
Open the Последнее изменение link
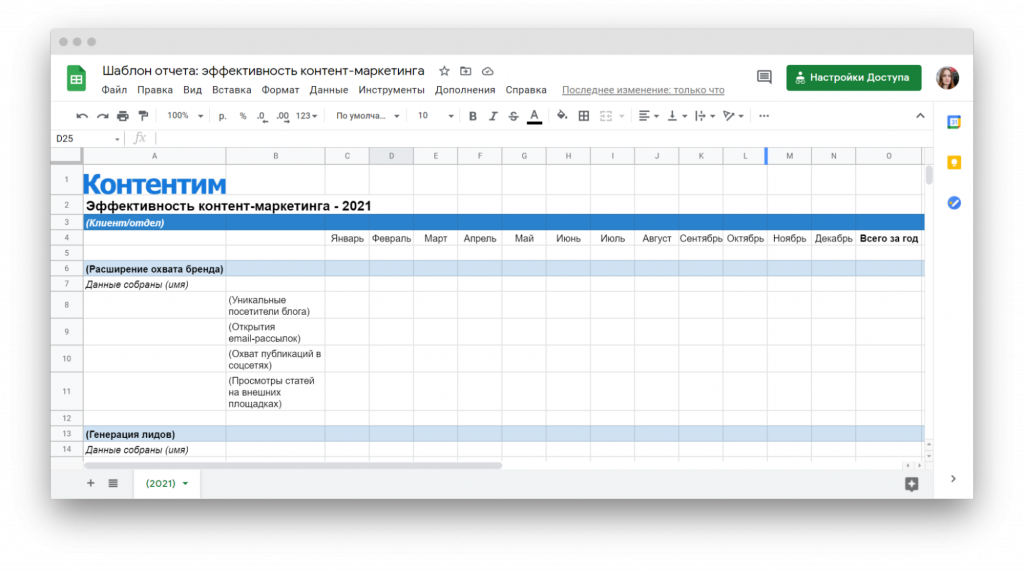tap(642, 90)
